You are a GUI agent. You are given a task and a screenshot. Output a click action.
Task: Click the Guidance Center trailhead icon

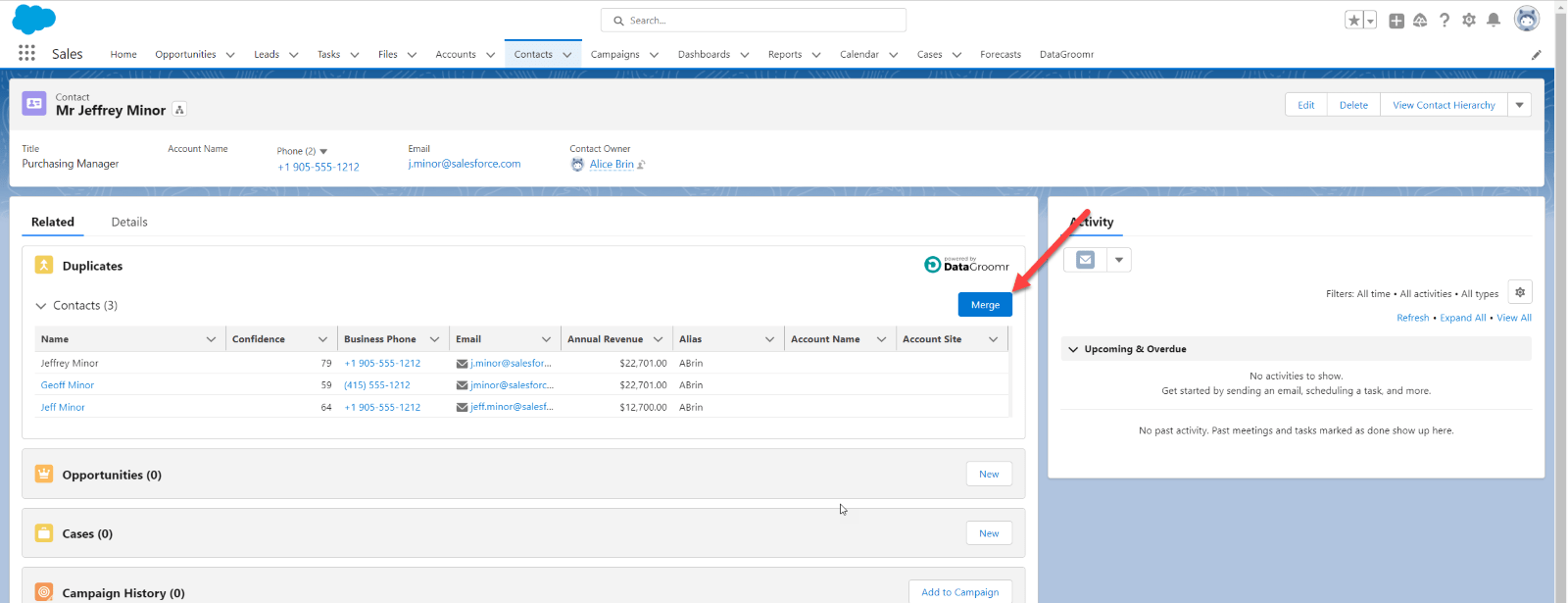[1420, 21]
